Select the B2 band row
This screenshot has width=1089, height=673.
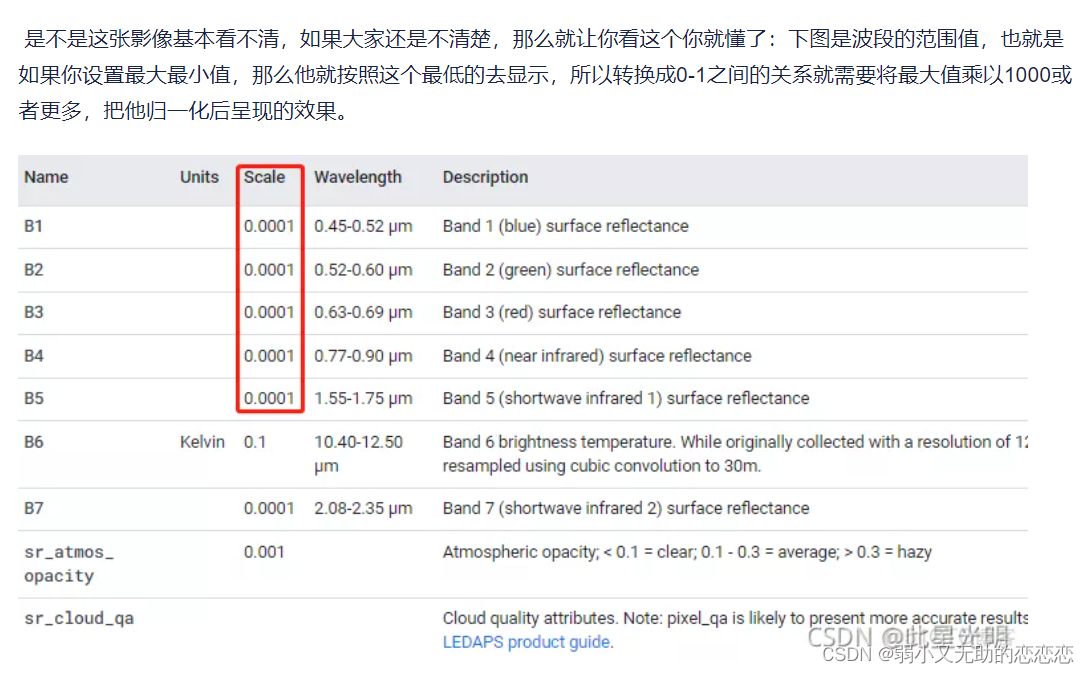tap(33, 270)
